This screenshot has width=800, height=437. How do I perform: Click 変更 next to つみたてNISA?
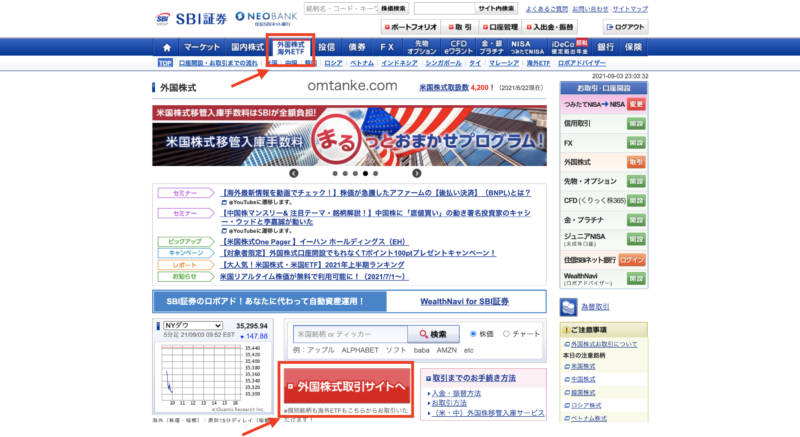(636, 104)
